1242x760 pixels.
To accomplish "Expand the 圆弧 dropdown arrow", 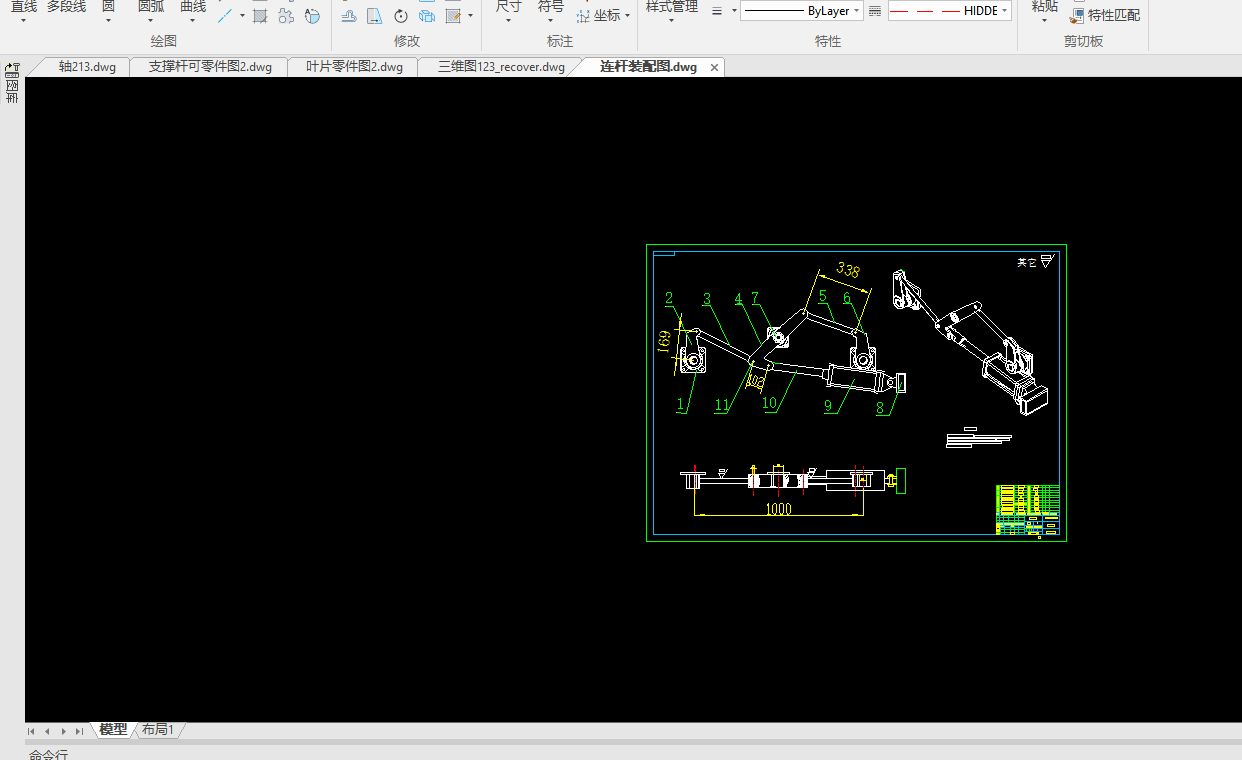I will coord(151,20).
